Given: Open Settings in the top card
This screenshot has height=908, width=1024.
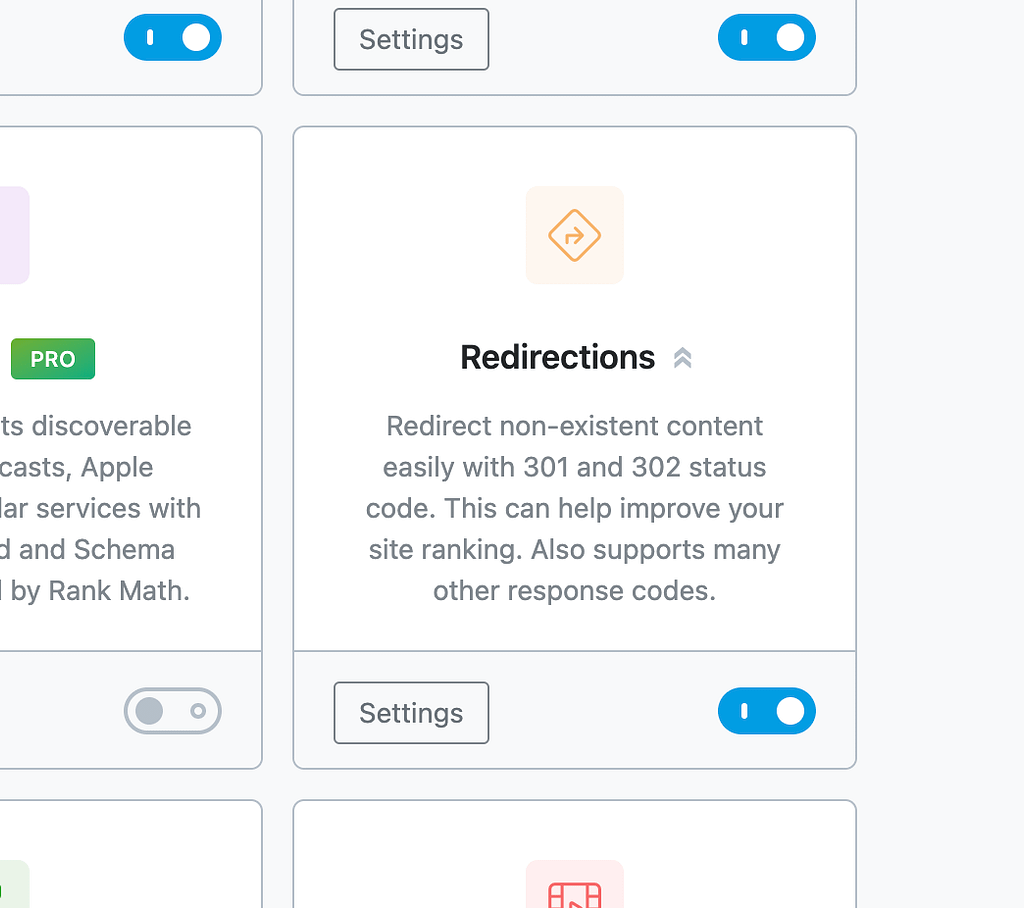Looking at the screenshot, I should coord(411,40).
